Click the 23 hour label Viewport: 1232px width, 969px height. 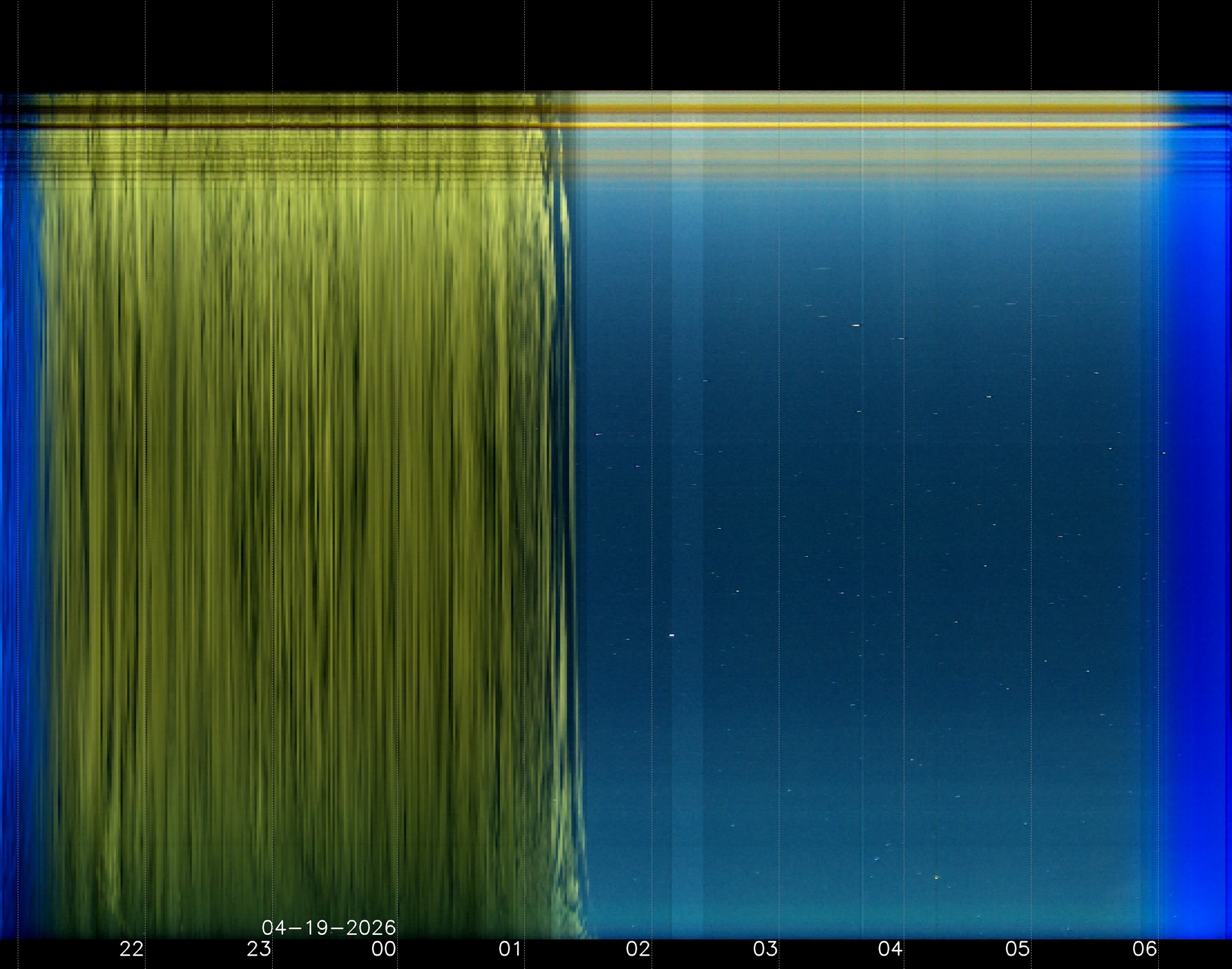259,948
